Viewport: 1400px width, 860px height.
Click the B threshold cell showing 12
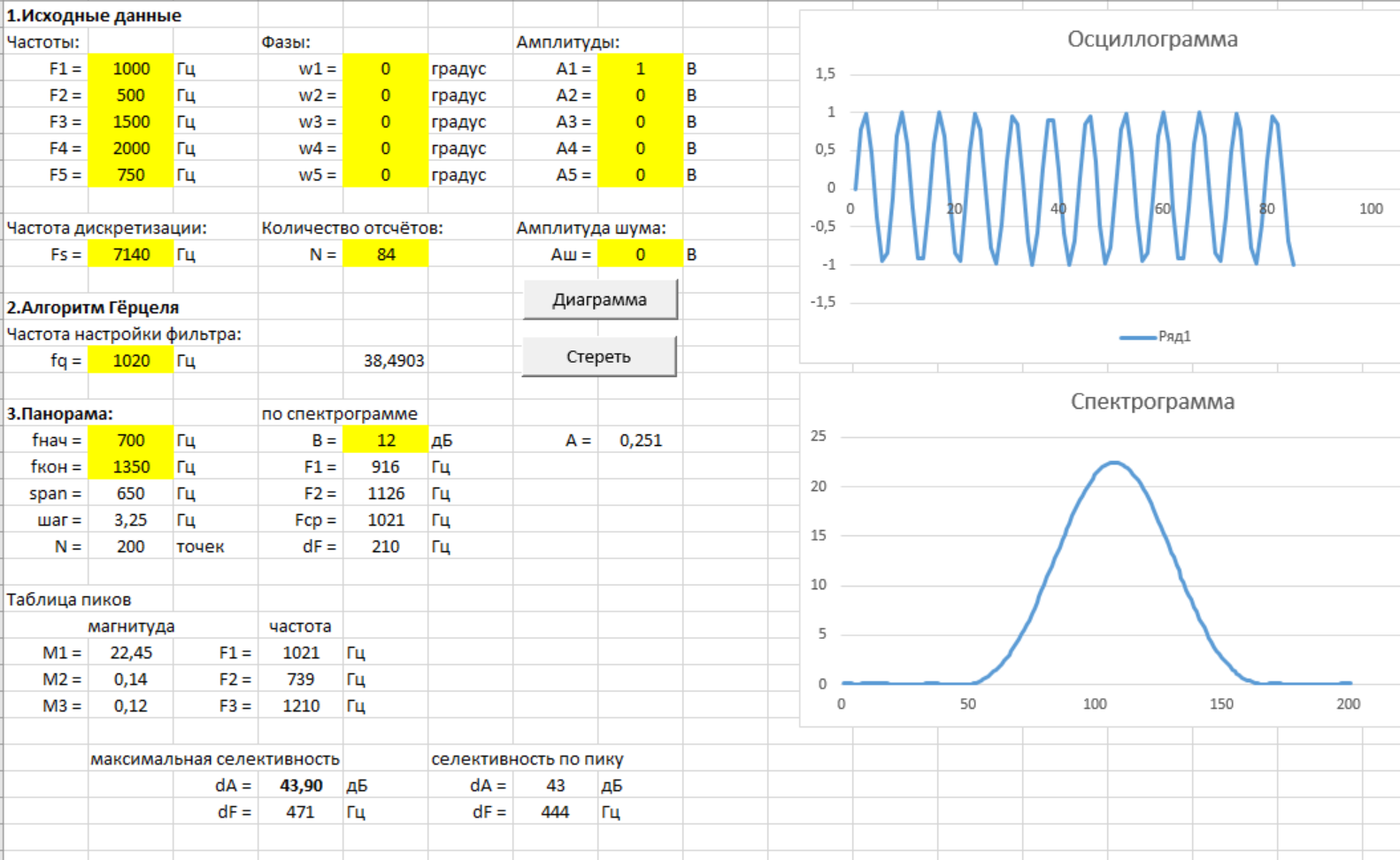[x=386, y=441]
